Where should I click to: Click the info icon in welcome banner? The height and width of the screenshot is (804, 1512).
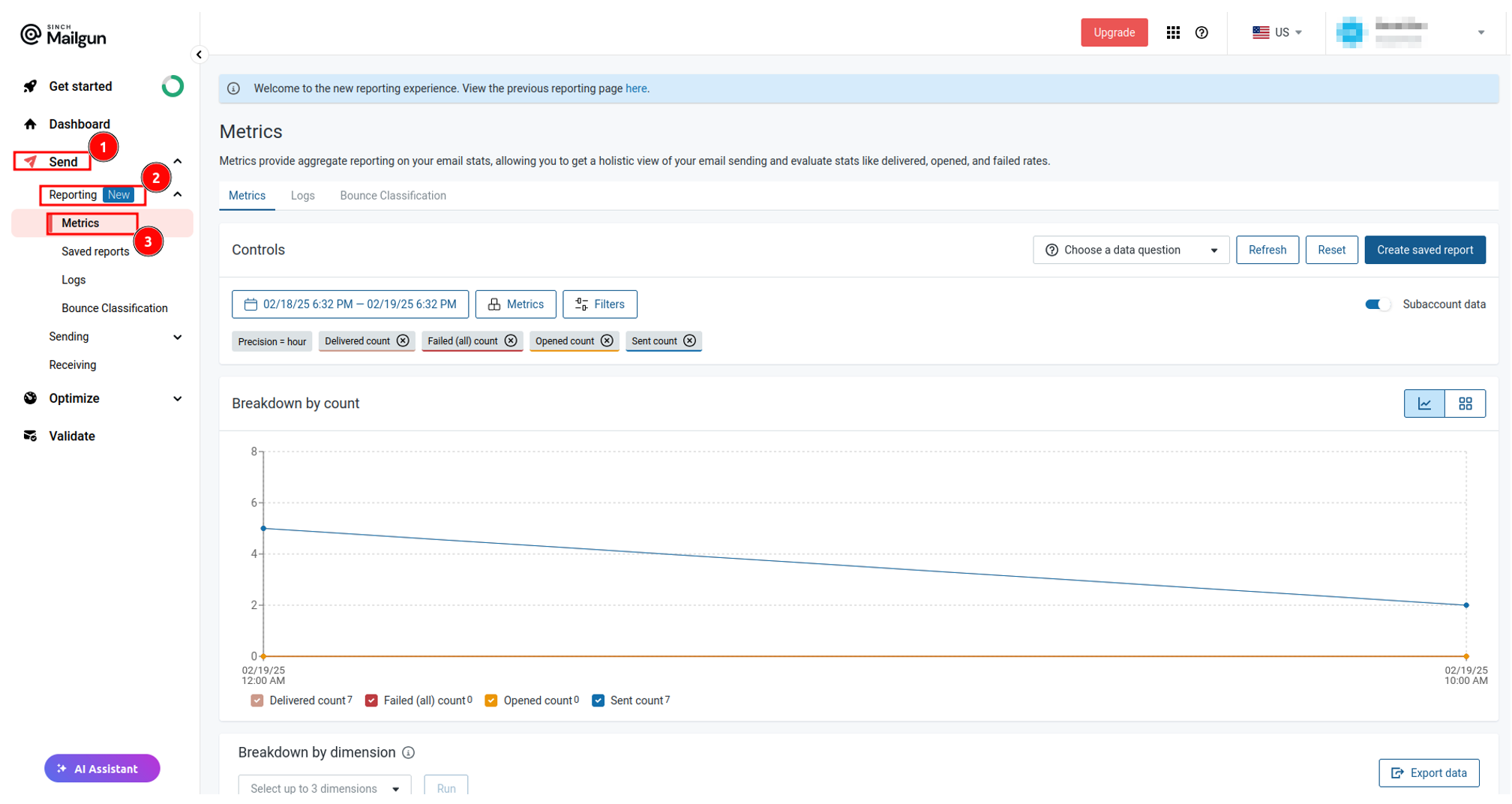pos(234,88)
